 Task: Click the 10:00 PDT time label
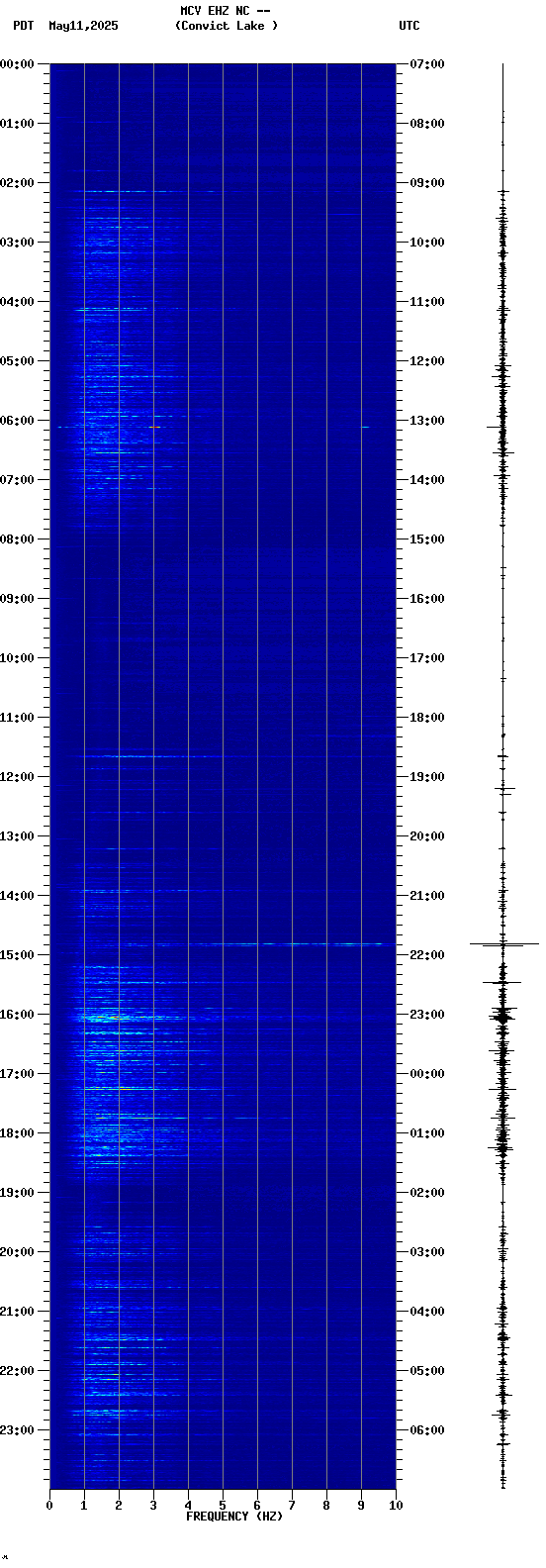(x=18, y=658)
